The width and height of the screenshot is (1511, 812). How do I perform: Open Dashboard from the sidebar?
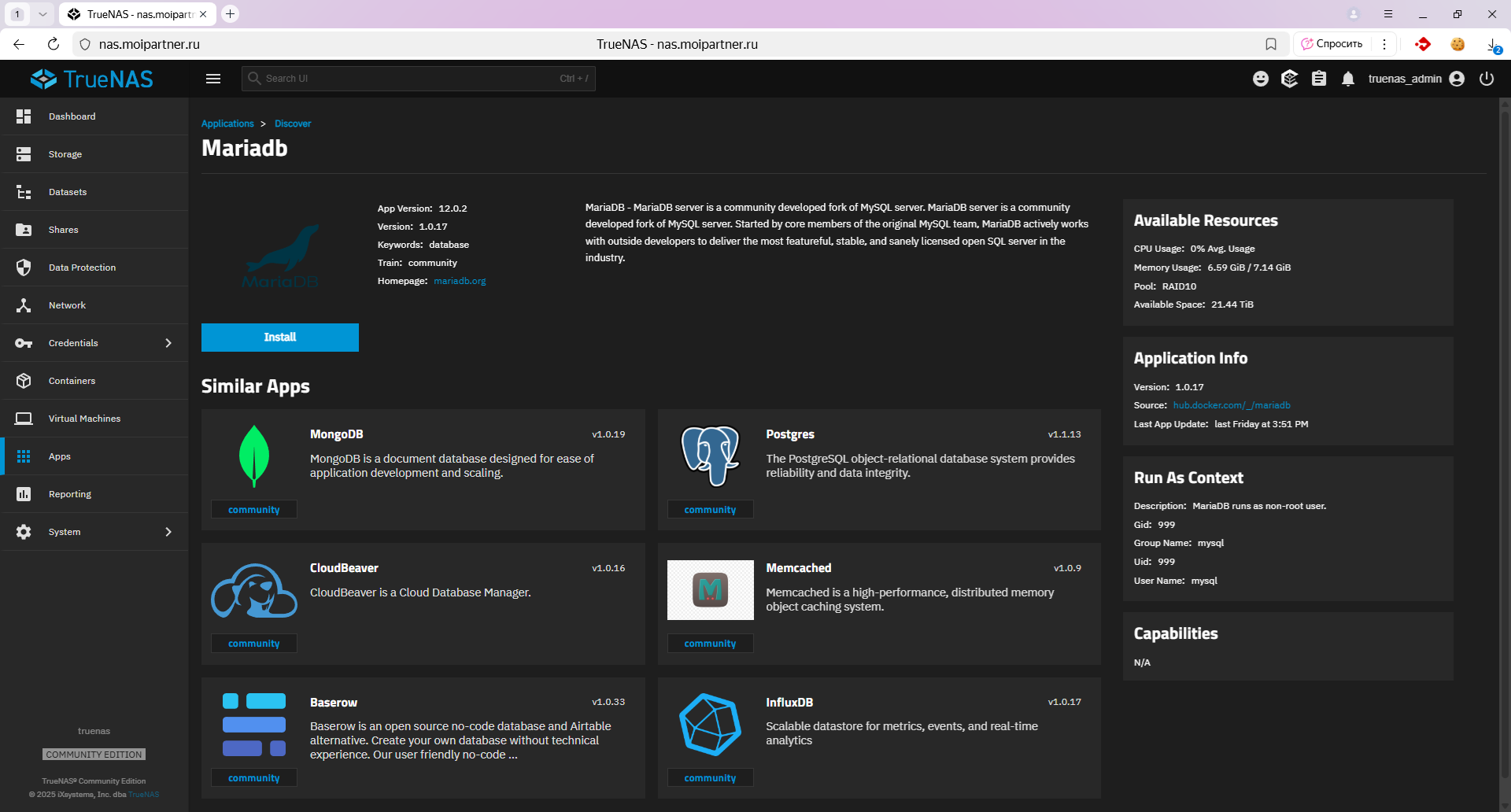point(72,116)
